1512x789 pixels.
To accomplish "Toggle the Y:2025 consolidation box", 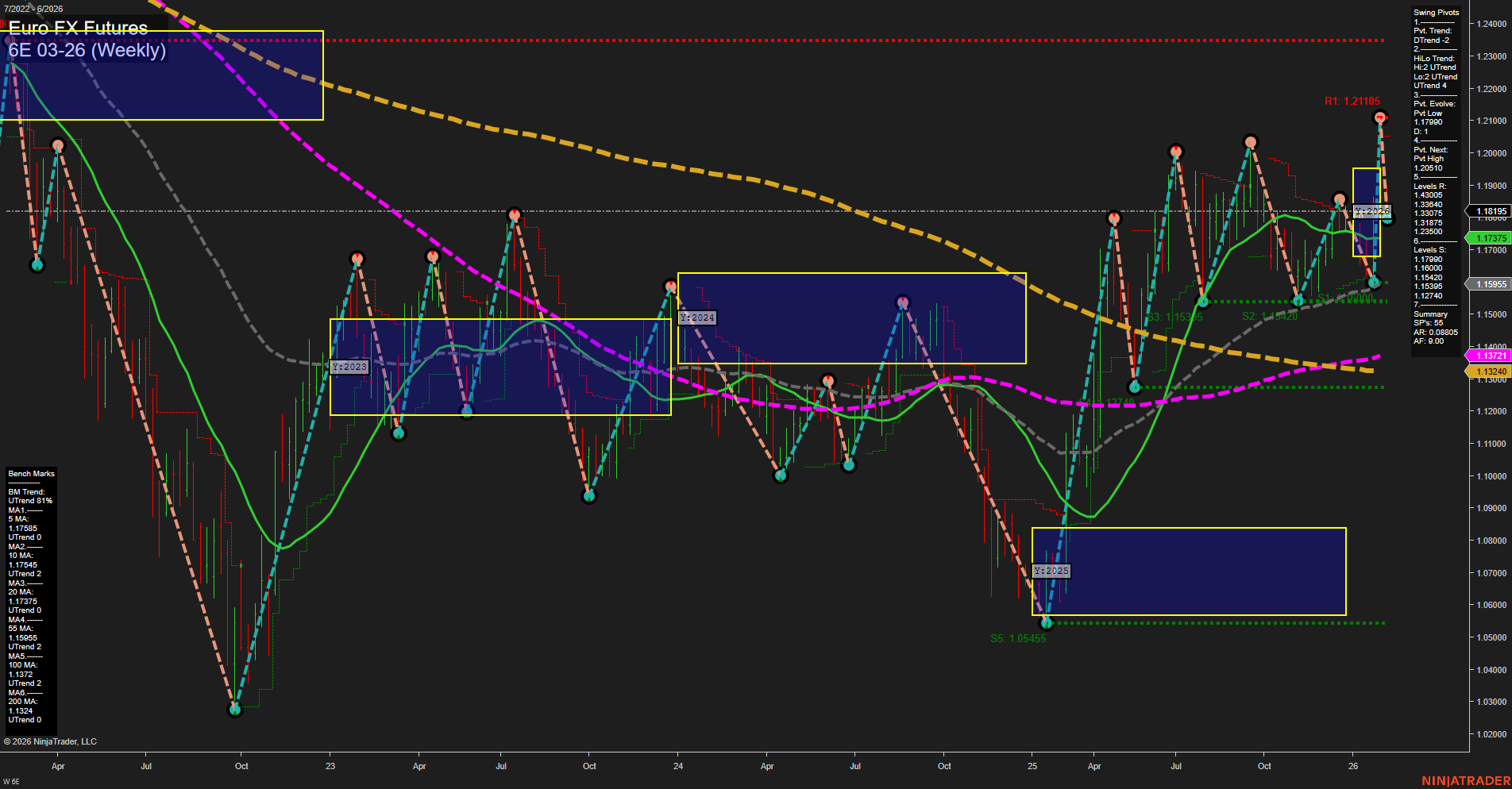I will (1050, 571).
